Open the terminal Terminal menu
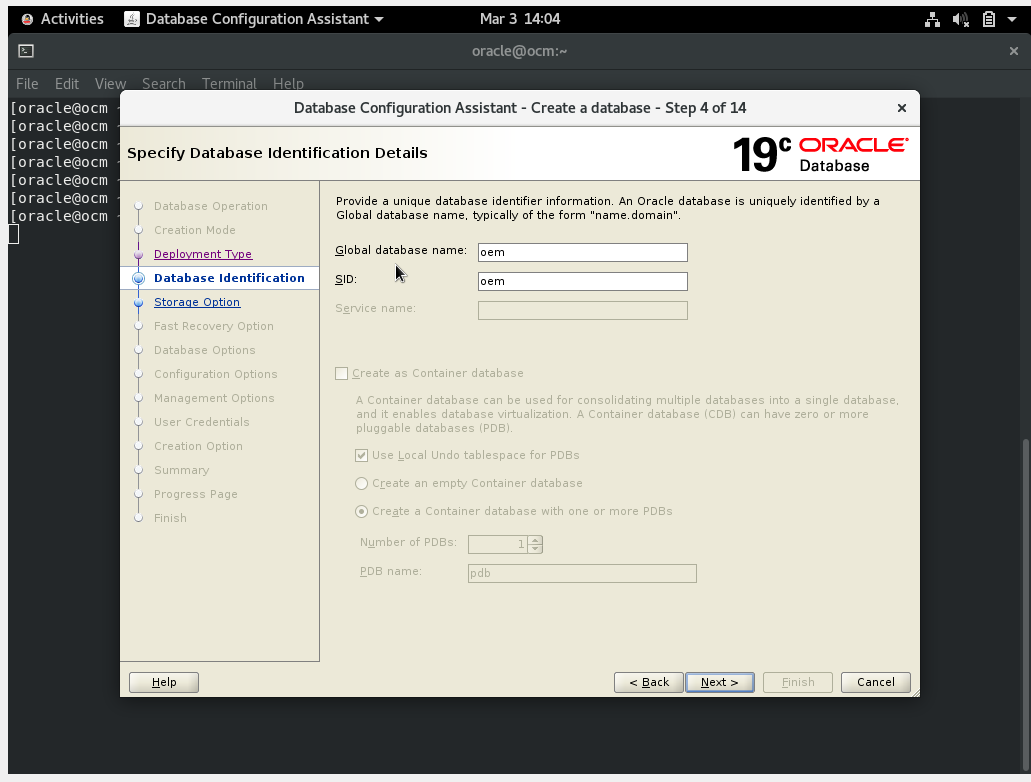Screen dimensions: 1031x782 [x=229, y=84]
